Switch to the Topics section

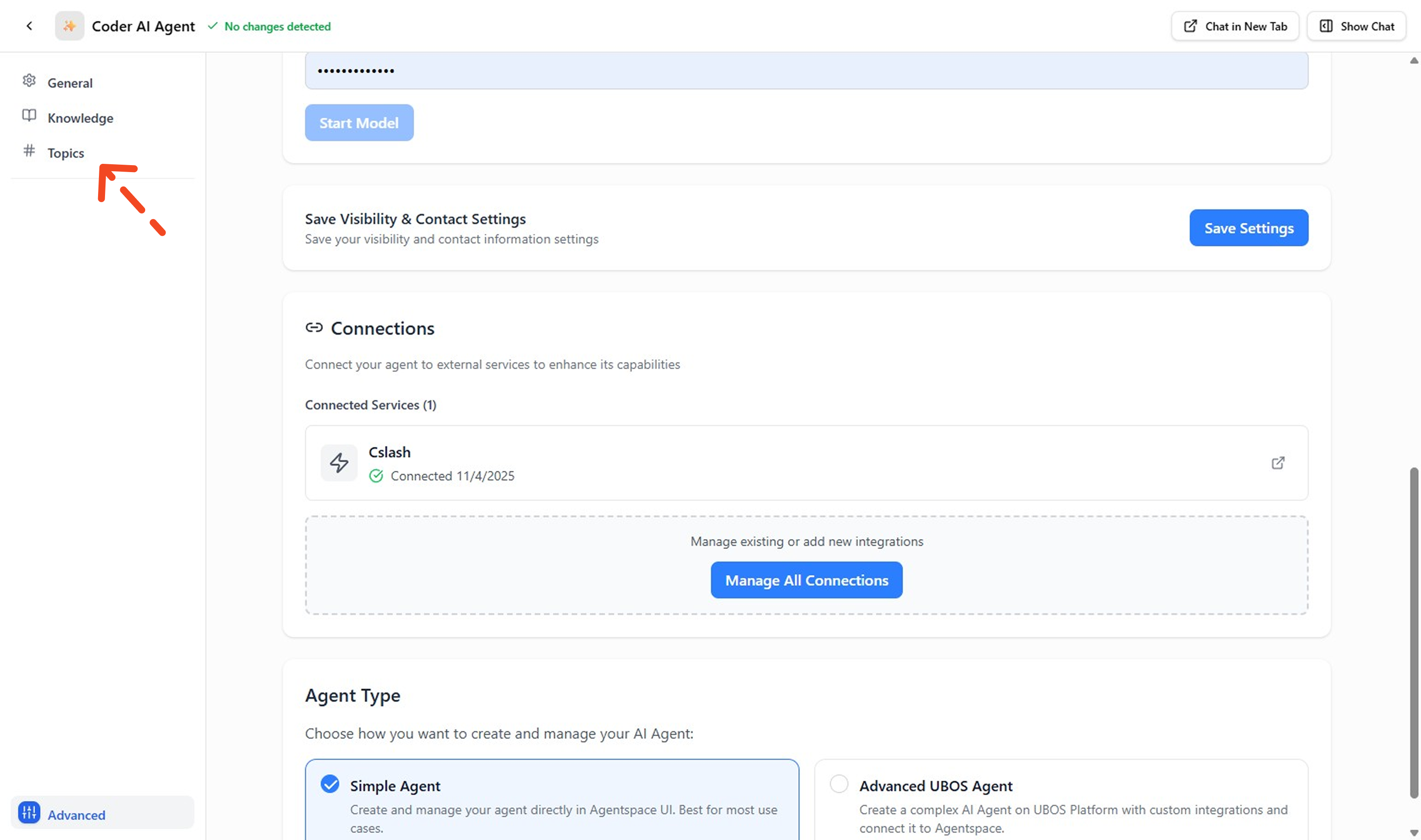click(66, 153)
